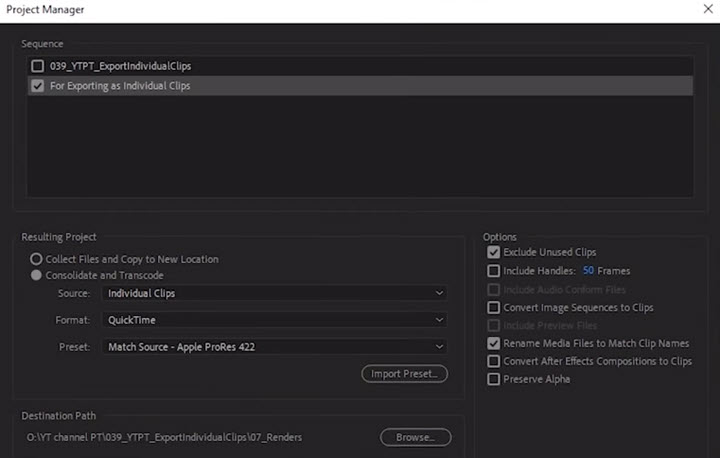Toggle the Preserve Alpha checkbox
The height and width of the screenshot is (458, 720).
tap(493, 379)
